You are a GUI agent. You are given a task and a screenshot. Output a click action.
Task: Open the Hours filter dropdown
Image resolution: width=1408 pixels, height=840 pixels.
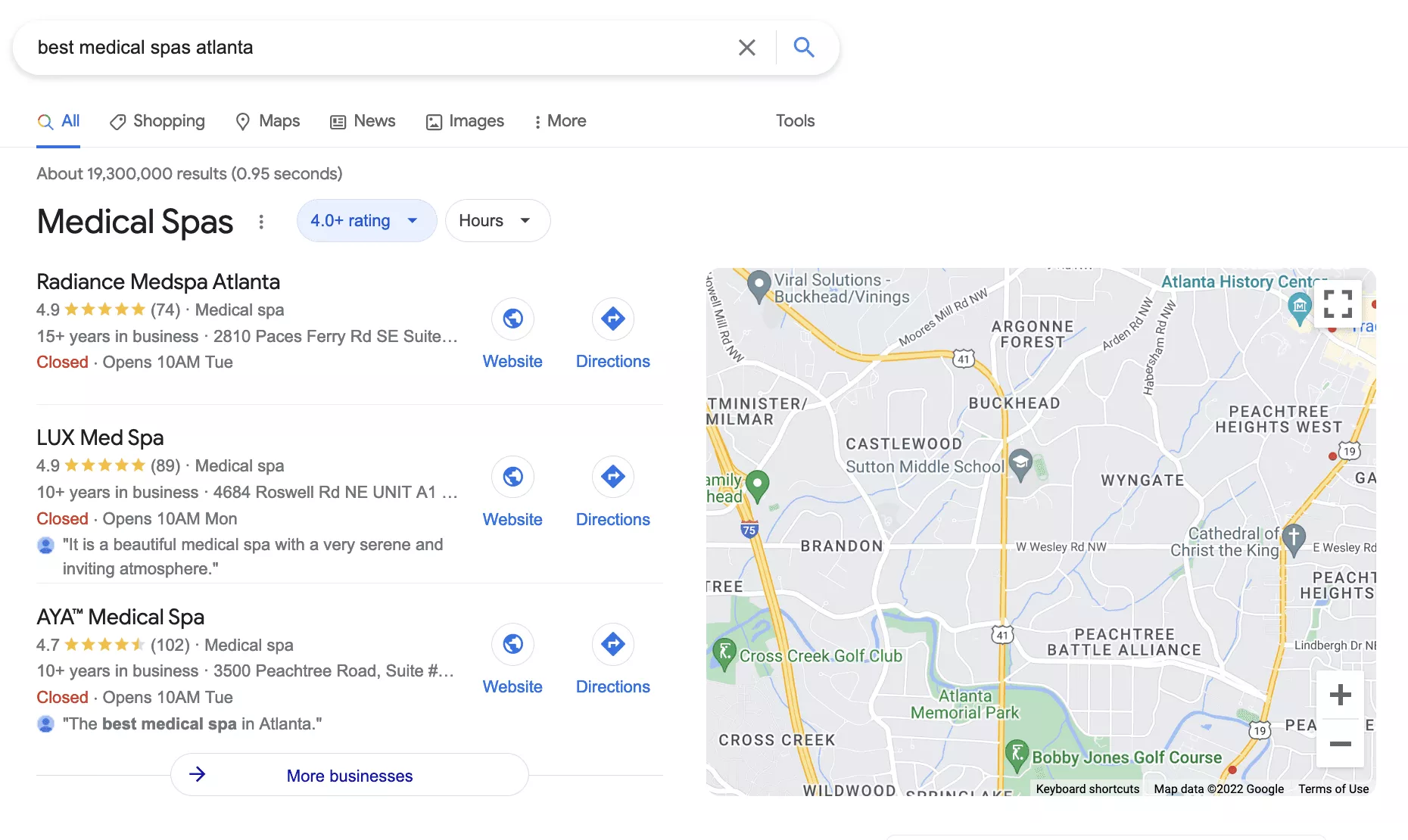coord(497,220)
